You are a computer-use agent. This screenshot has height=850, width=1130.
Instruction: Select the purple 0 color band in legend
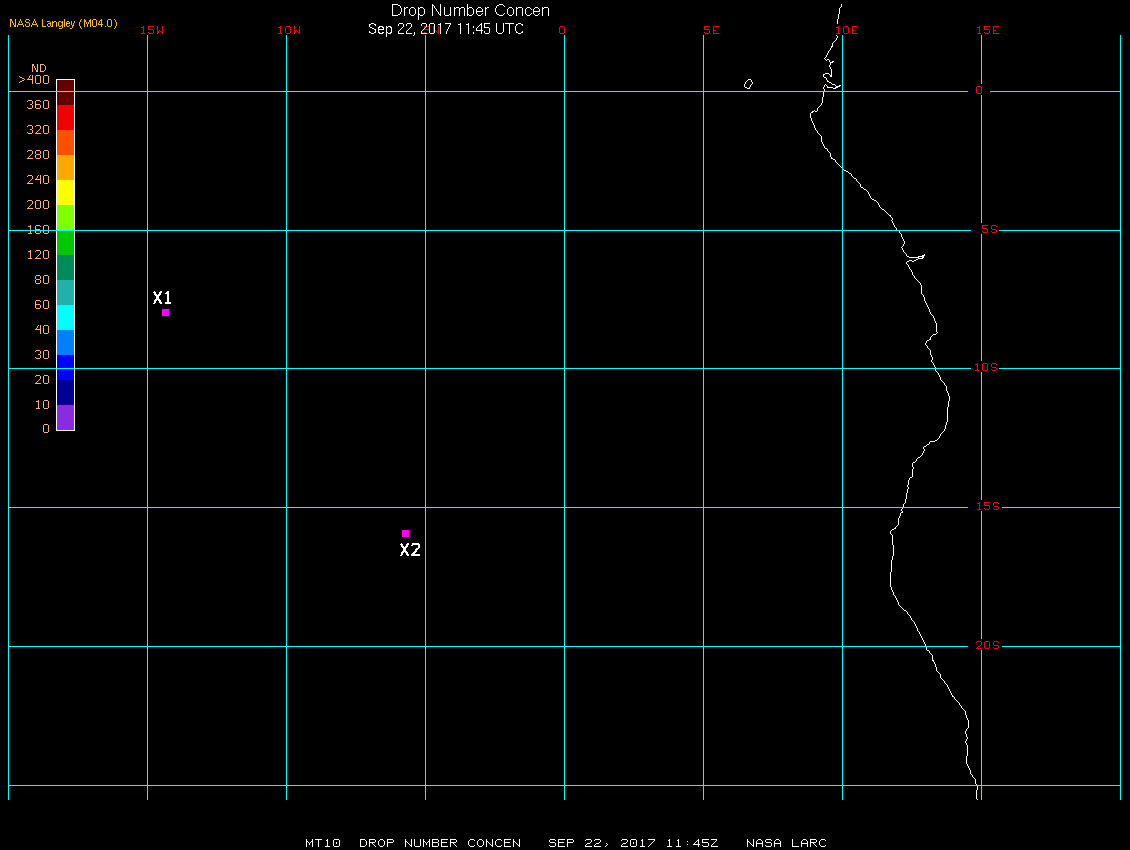pyautogui.click(x=66, y=417)
